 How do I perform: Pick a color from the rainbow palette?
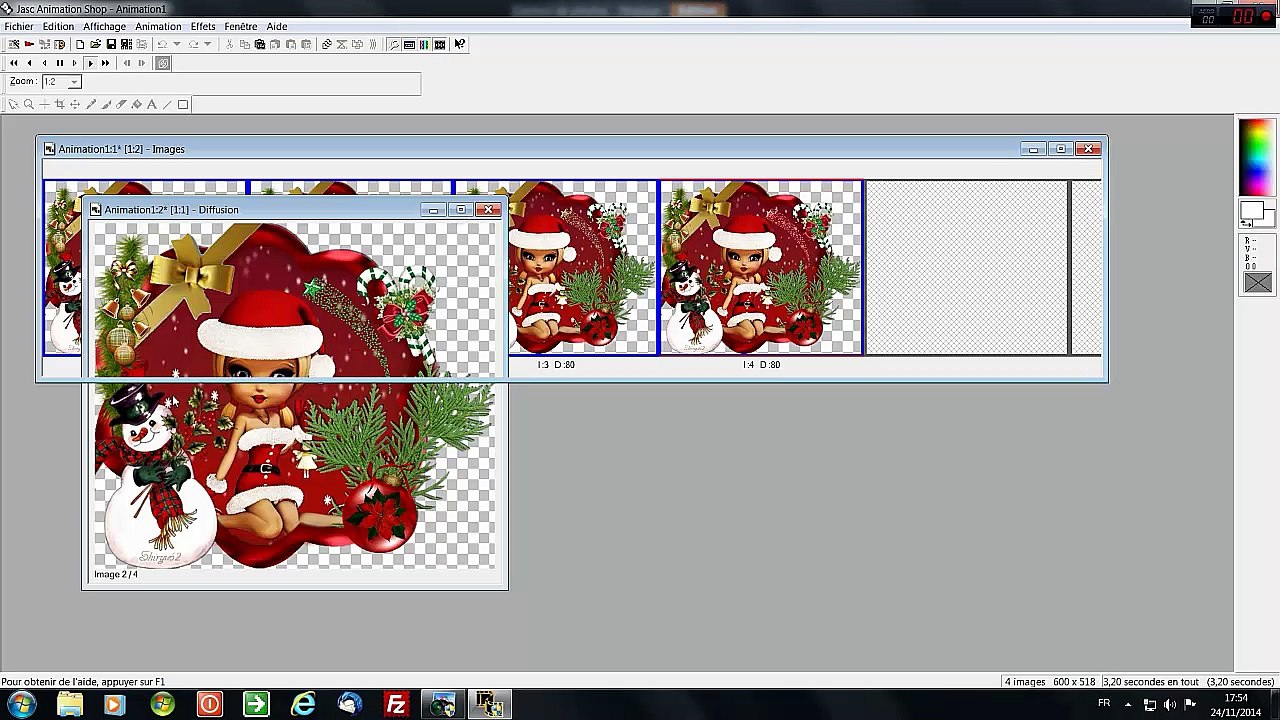[x=1256, y=157]
